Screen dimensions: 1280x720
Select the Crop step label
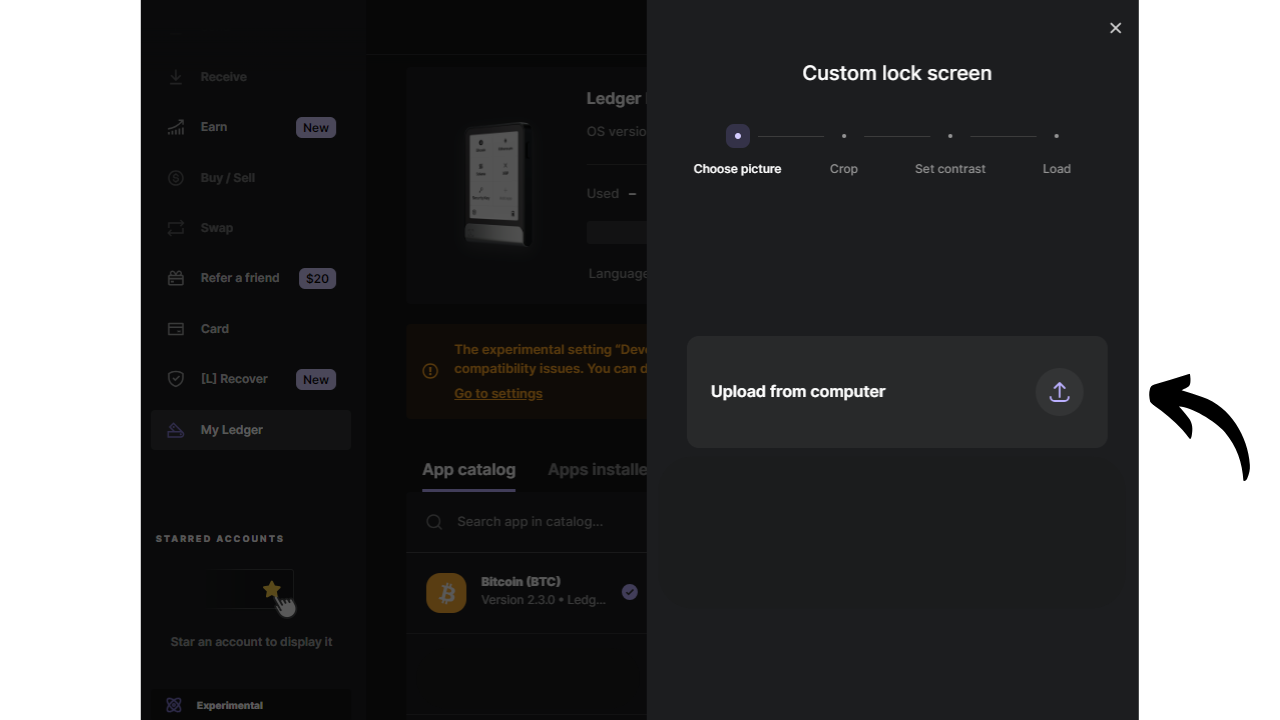click(x=843, y=169)
